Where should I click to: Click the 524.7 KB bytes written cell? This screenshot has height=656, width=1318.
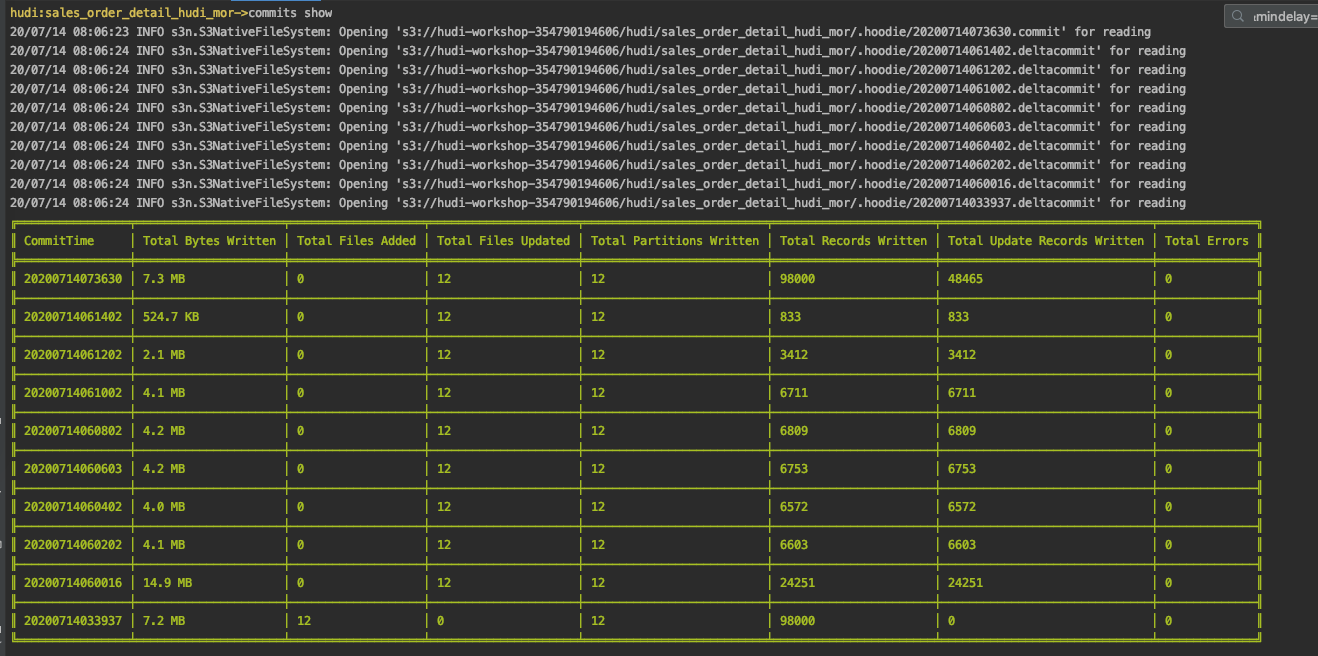click(x=171, y=317)
